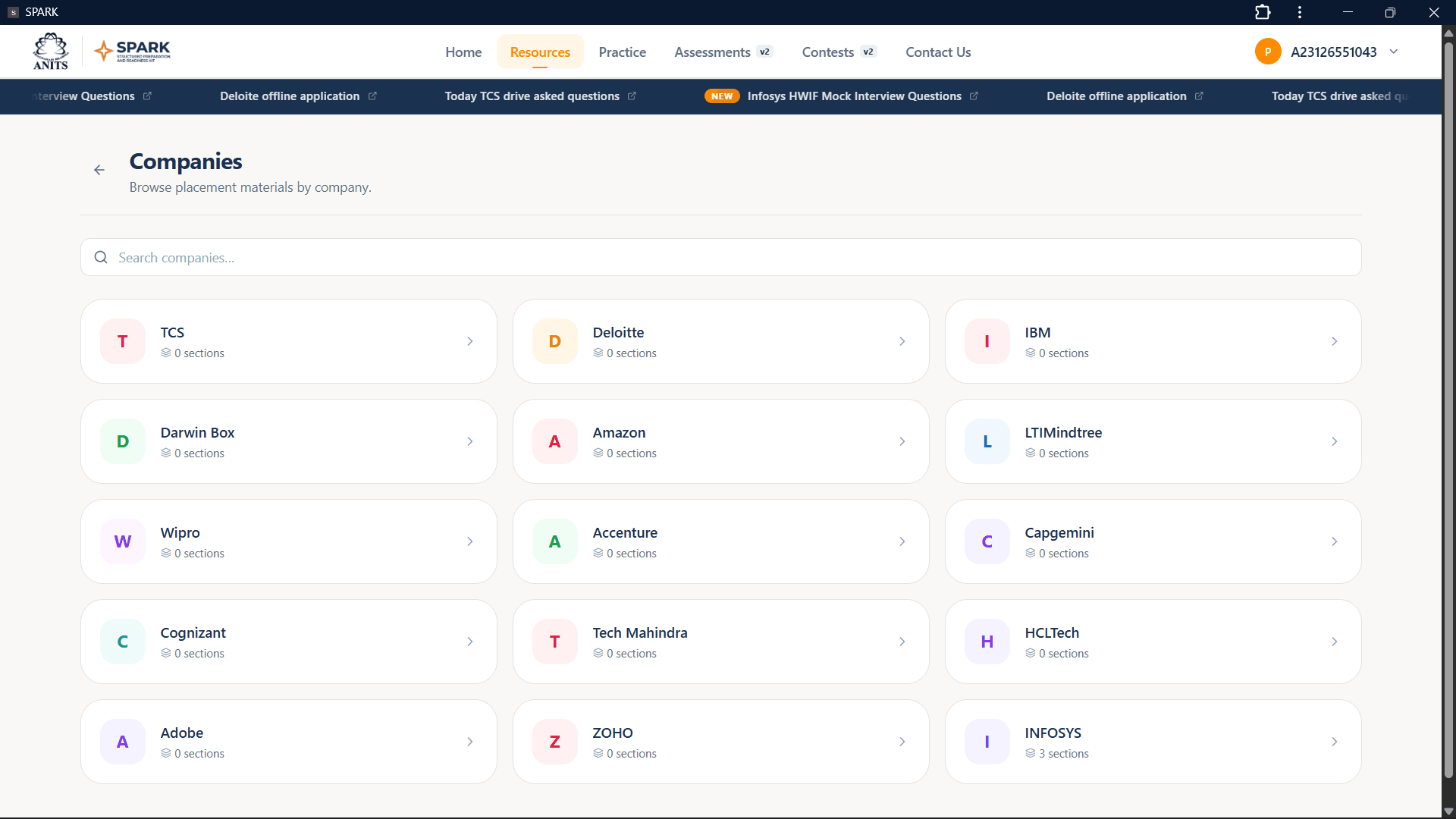Click the Darwin Box letter avatar
The width and height of the screenshot is (1456, 819).
pos(123,441)
